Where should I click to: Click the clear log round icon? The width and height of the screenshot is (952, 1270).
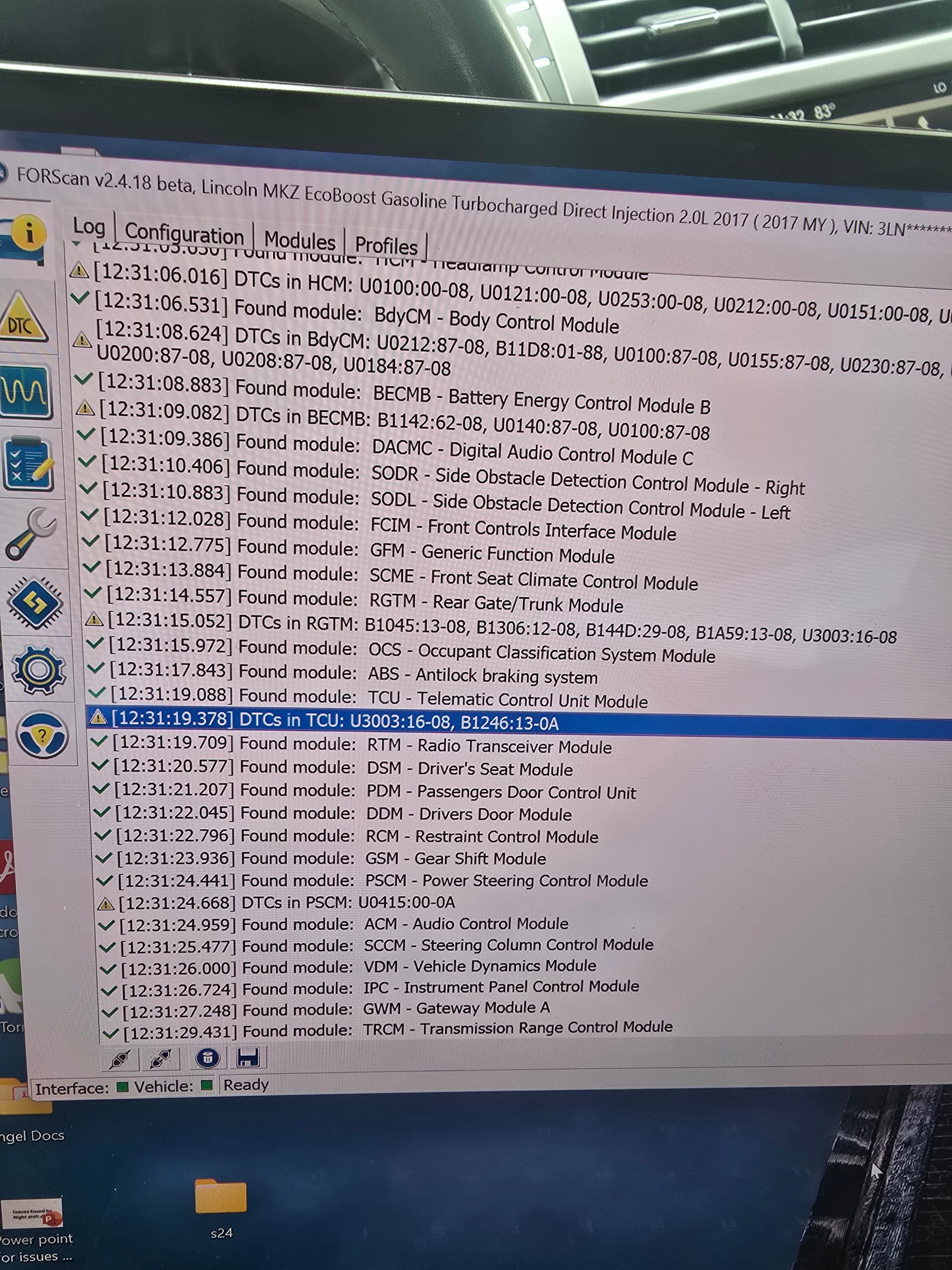(x=207, y=1058)
